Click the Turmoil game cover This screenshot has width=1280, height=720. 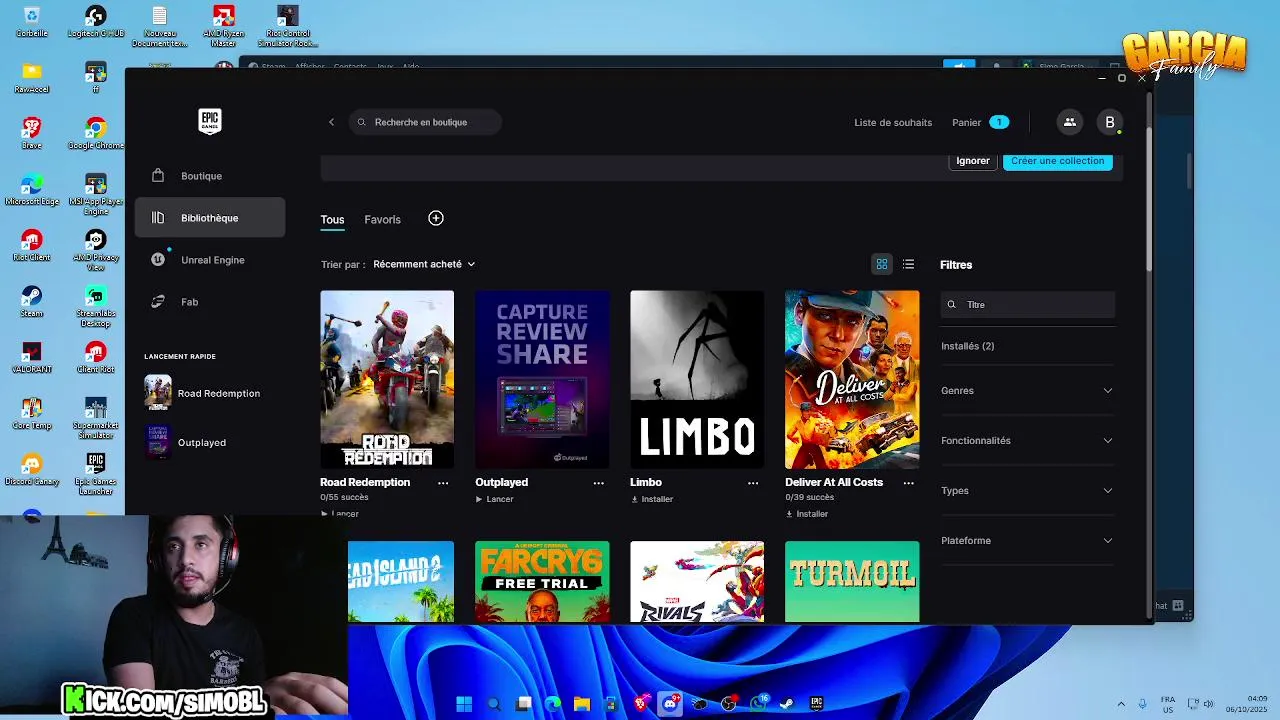[852, 581]
